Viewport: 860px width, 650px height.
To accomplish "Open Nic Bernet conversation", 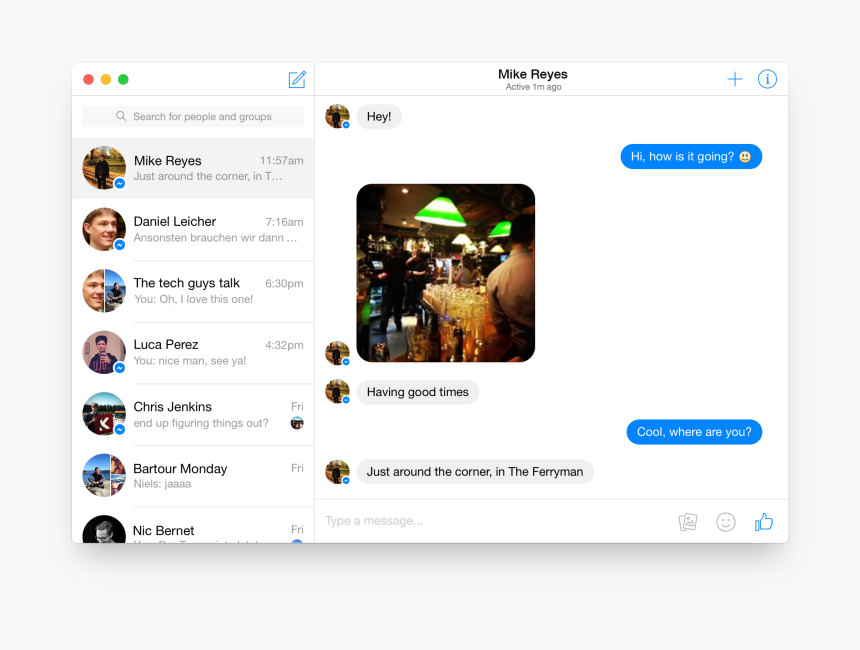I will [x=193, y=525].
